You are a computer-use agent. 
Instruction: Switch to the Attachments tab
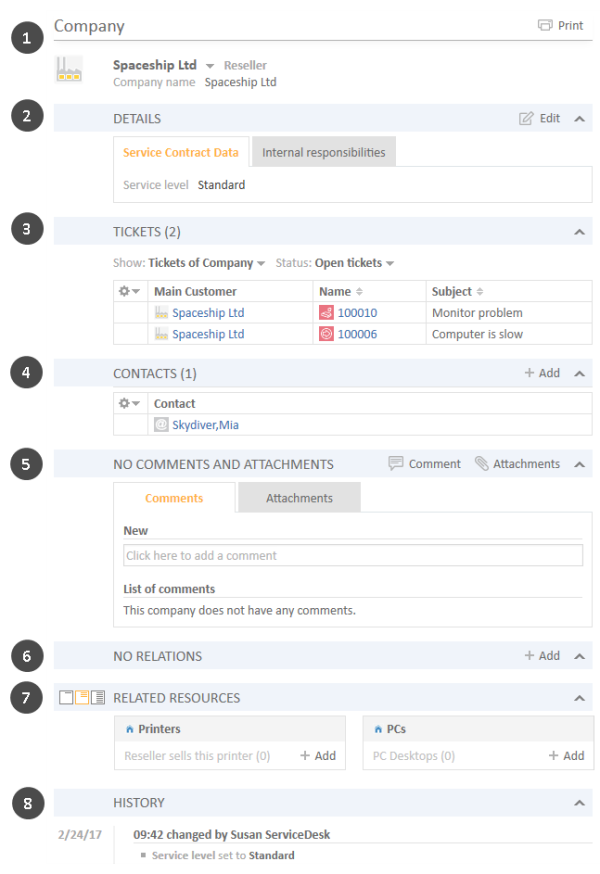(299, 497)
